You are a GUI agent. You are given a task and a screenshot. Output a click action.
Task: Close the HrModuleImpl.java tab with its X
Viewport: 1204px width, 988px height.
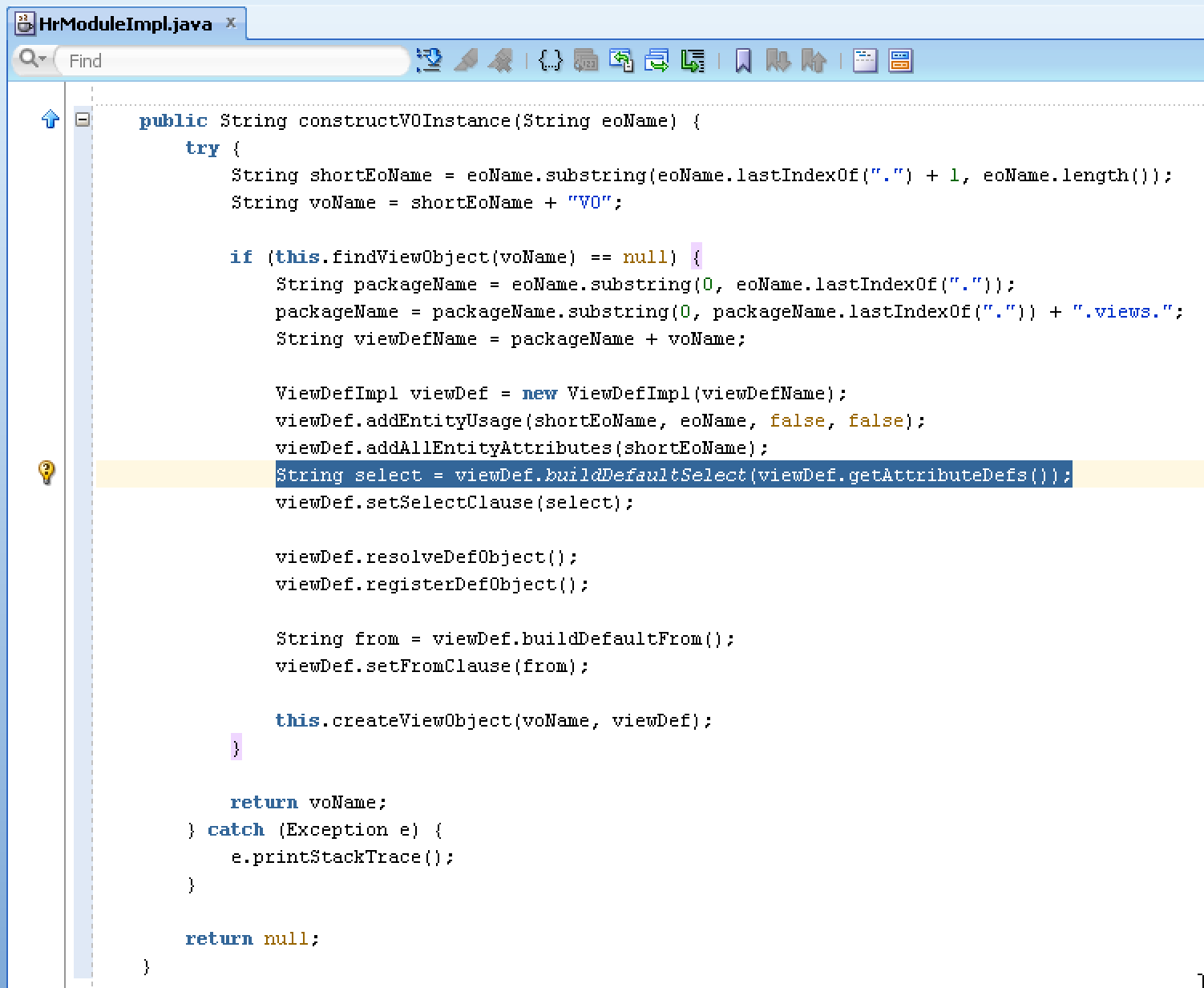tap(229, 22)
